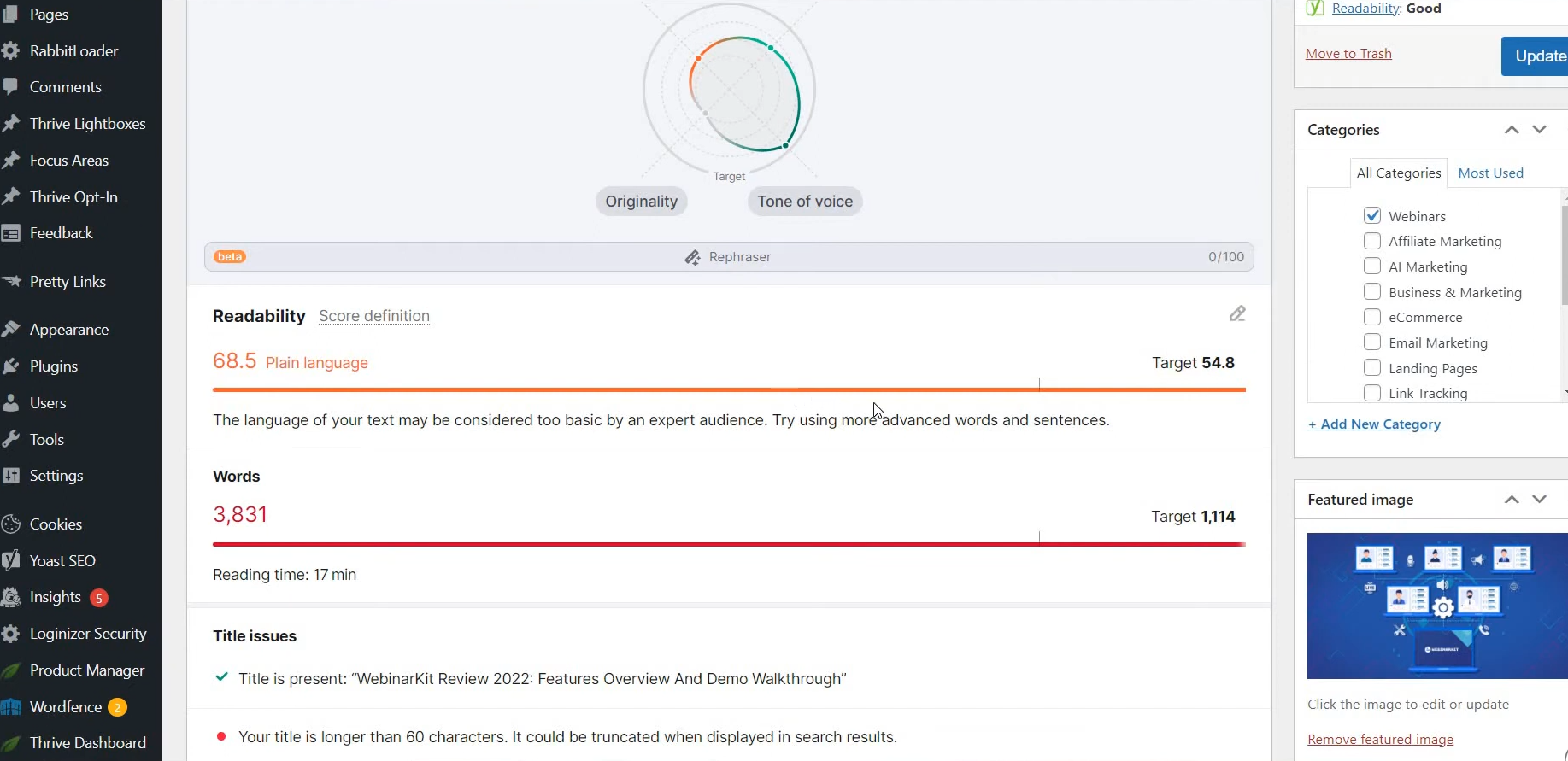Click the Readability score progress bar
The height and width of the screenshot is (761, 1568).
pyautogui.click(x=729, y=389)
